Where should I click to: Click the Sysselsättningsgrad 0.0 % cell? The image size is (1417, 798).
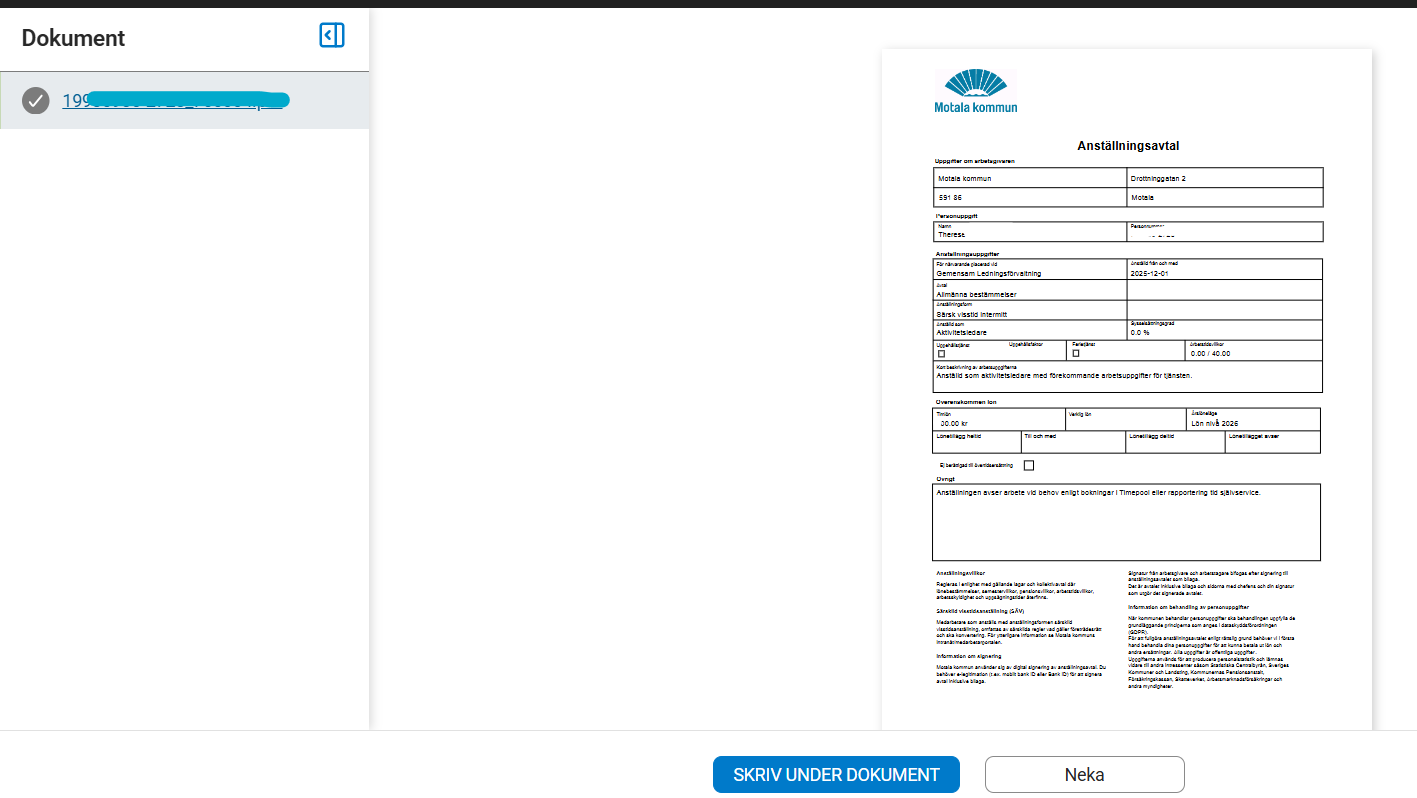pos(1224,330)
